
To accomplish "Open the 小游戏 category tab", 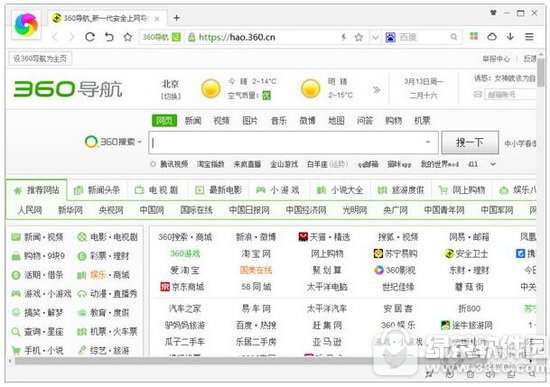I will click(x=278, y=190).
